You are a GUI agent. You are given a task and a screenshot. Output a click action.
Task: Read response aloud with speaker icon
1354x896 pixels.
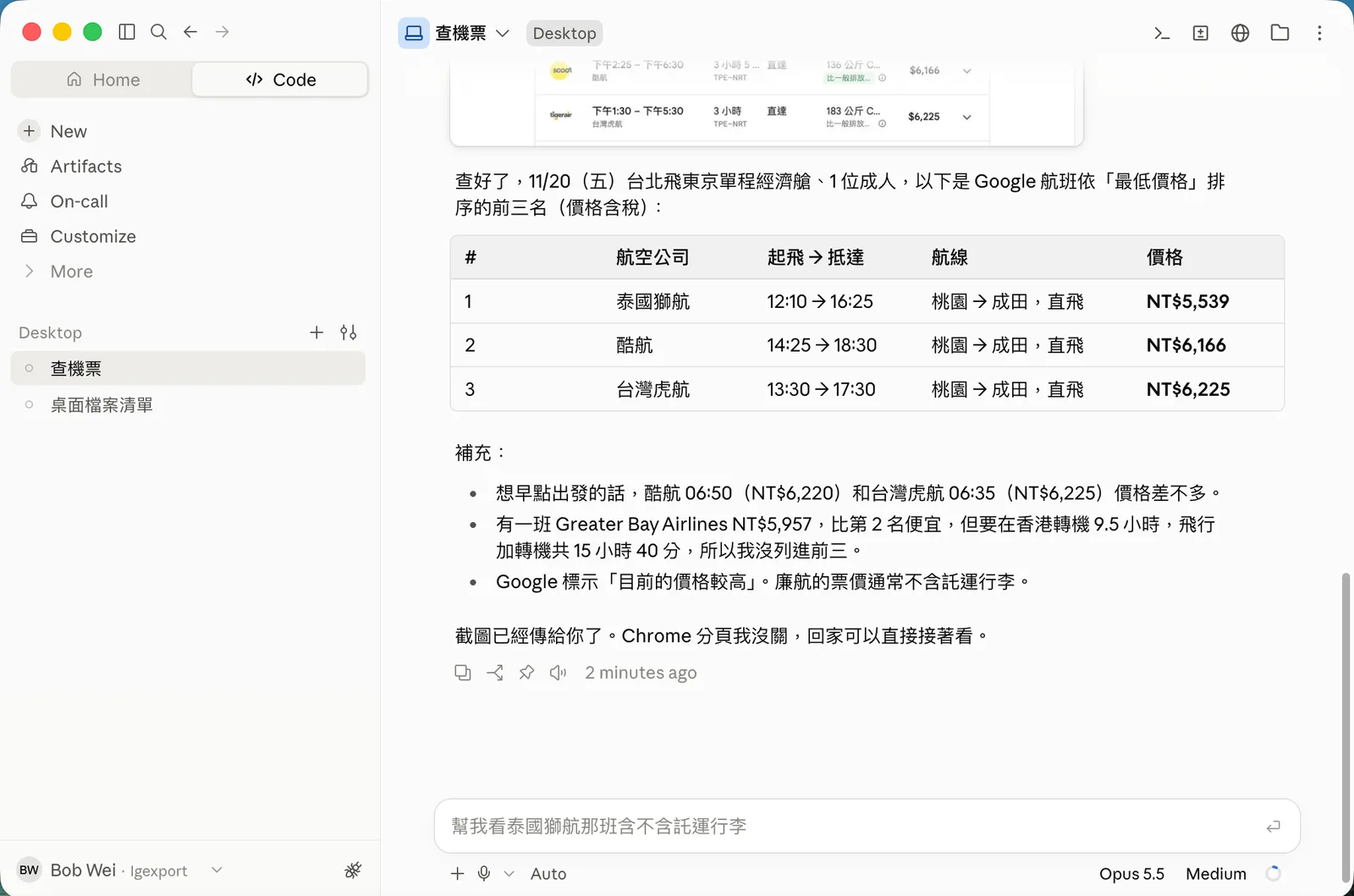[x=558, y=673]
